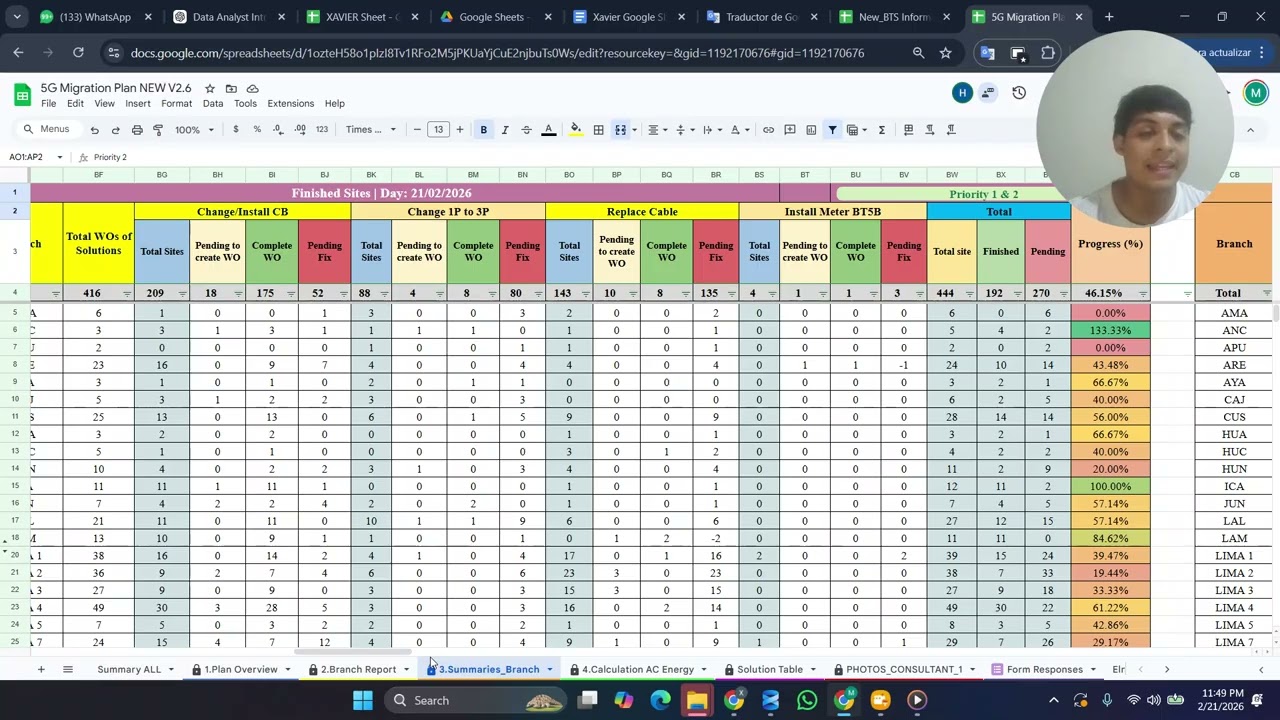This screenshot has height=720, width=1280.
Task: Open the File menu
Action: 48,104
